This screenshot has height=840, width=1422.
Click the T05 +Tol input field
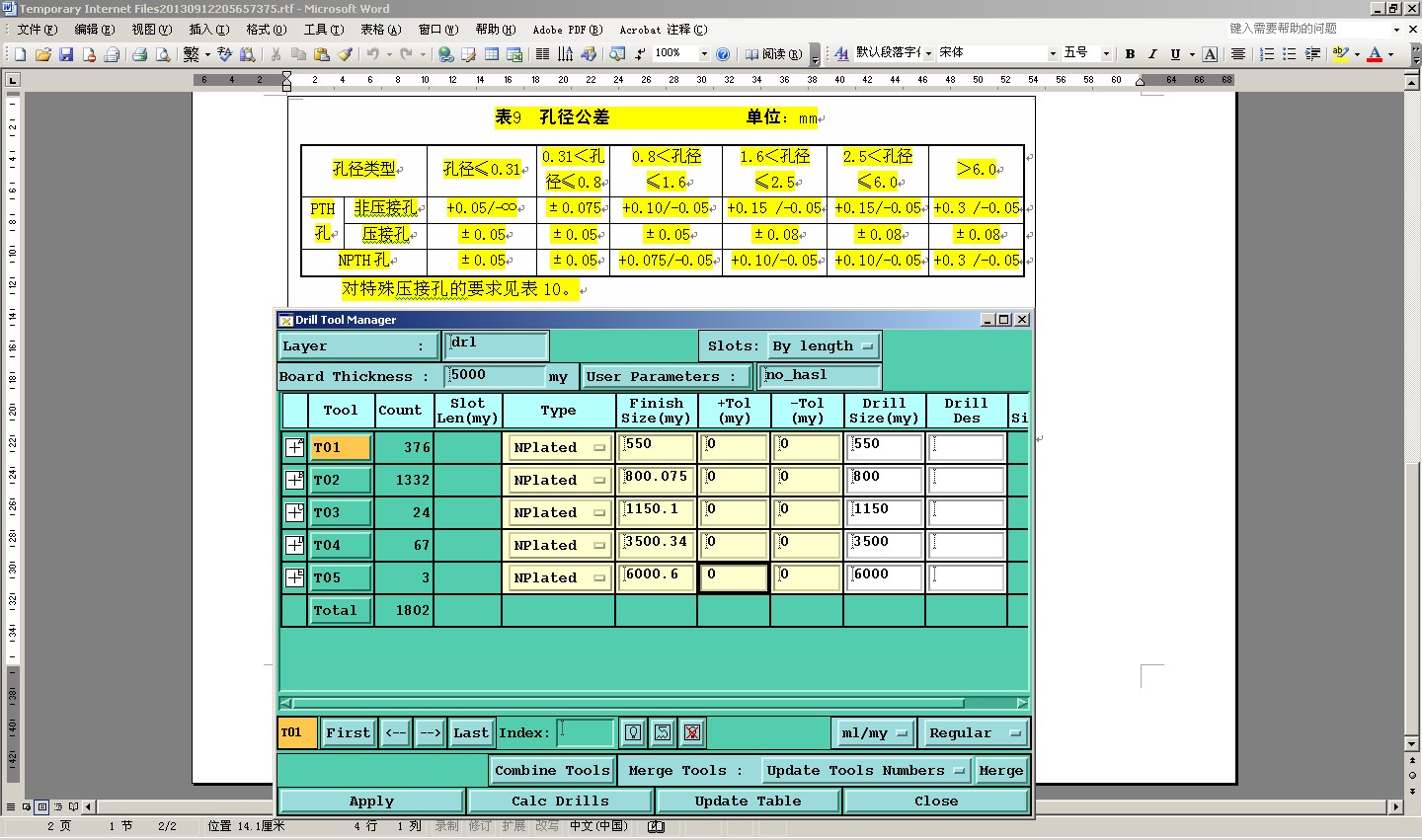734,577
